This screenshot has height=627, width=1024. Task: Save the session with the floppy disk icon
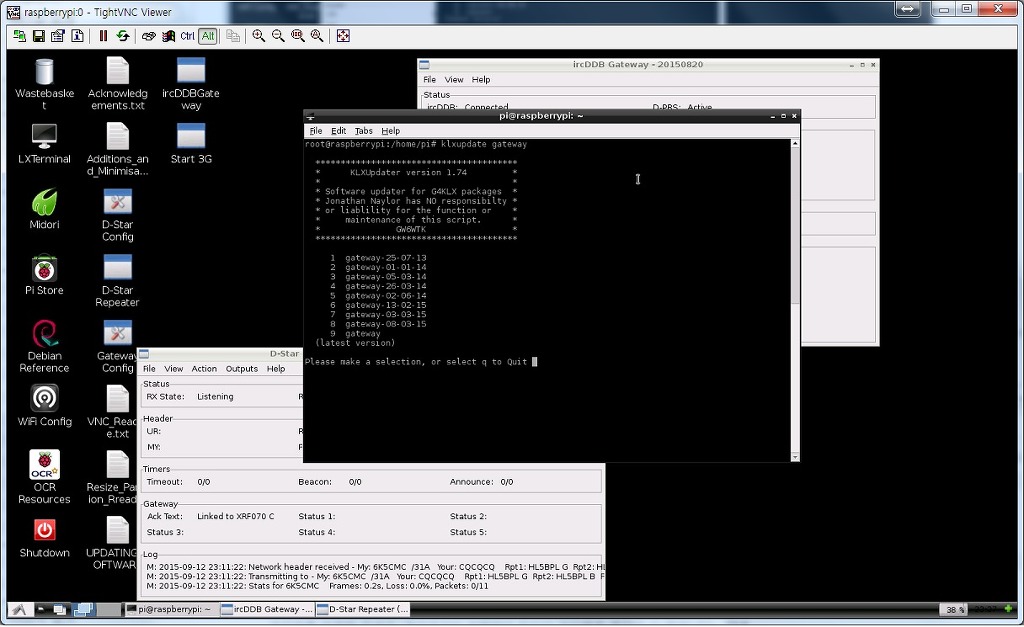coord(38,36)
